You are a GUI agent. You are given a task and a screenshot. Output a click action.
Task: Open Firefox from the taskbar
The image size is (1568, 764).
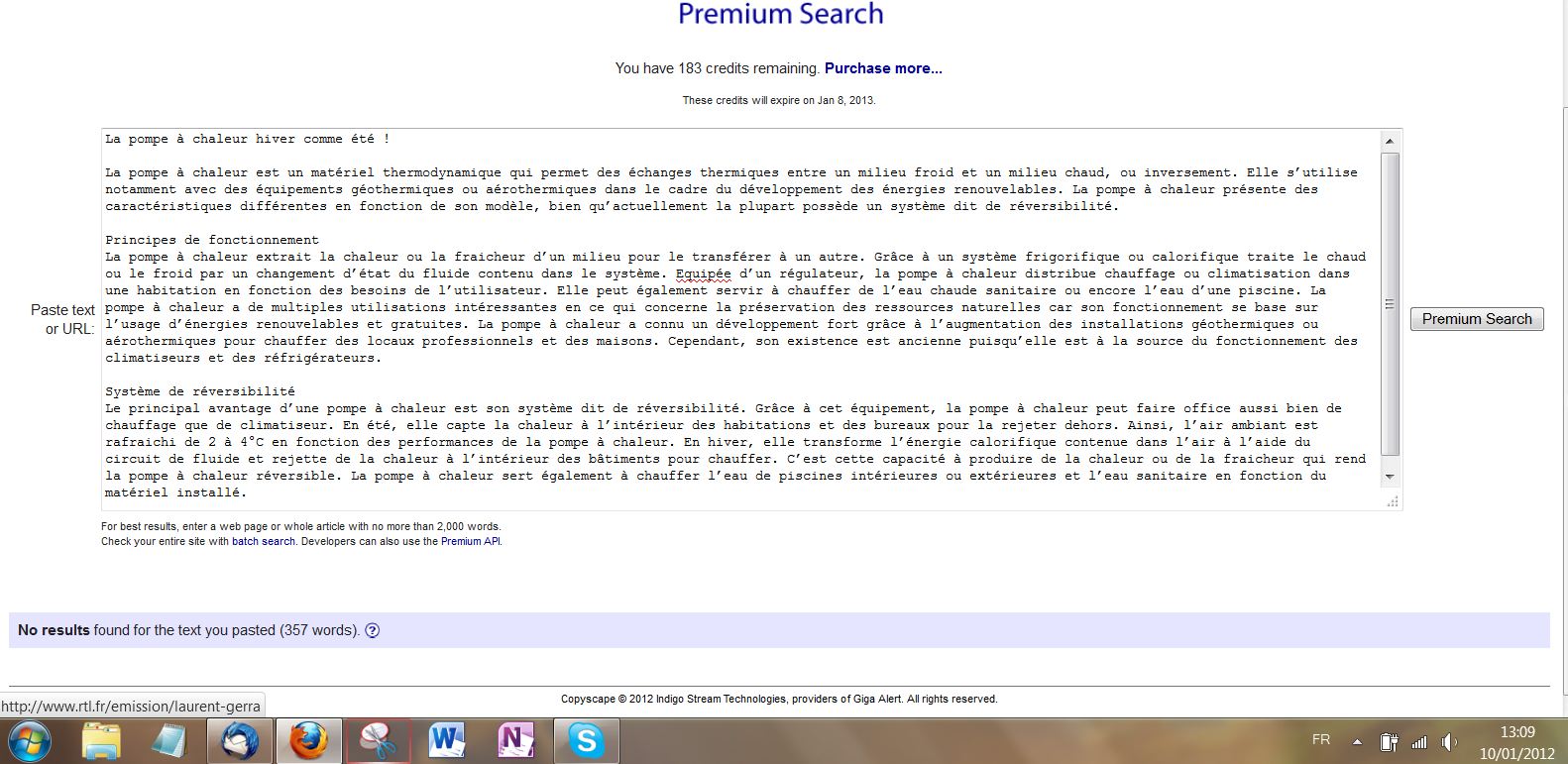pyautogui.click(x=308, y=740)
